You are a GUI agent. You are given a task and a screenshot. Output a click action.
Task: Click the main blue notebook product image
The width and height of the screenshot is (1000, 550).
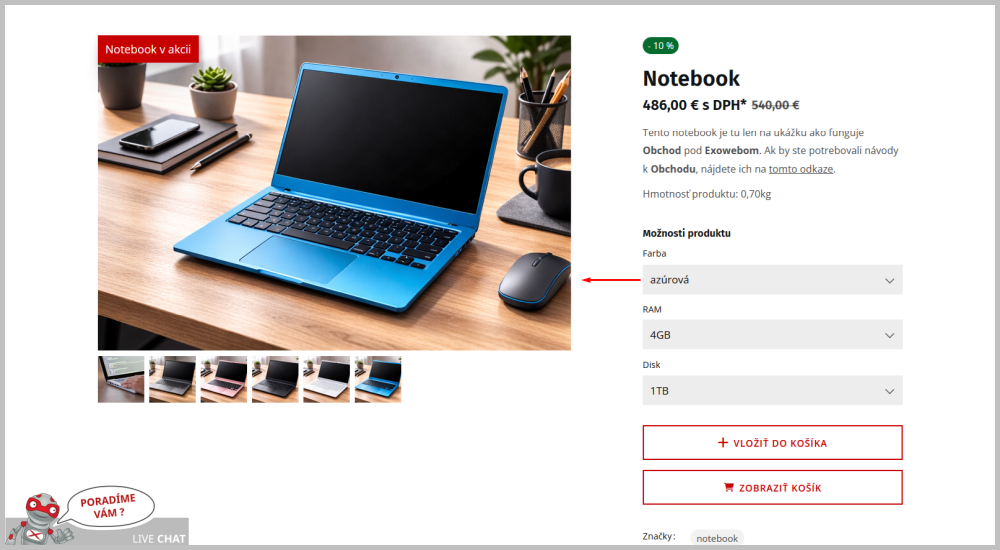tap(334, 193)
